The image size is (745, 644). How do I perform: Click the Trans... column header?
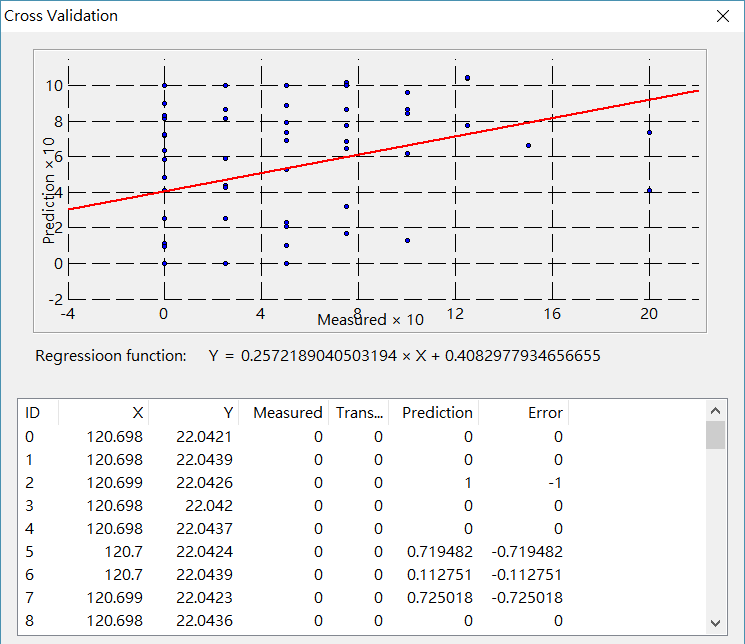359,413
